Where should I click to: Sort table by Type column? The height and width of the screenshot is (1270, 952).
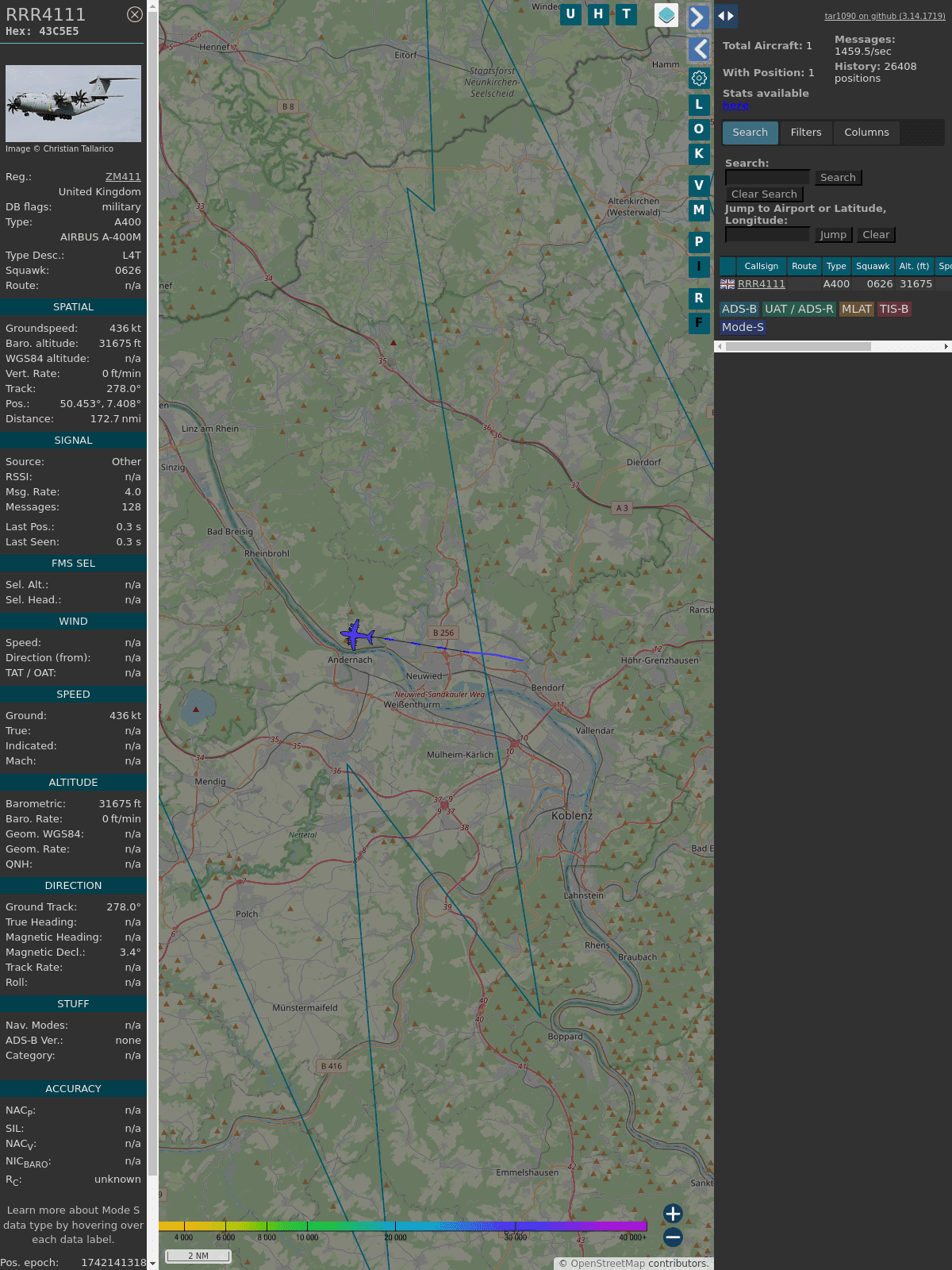point(836,267)
